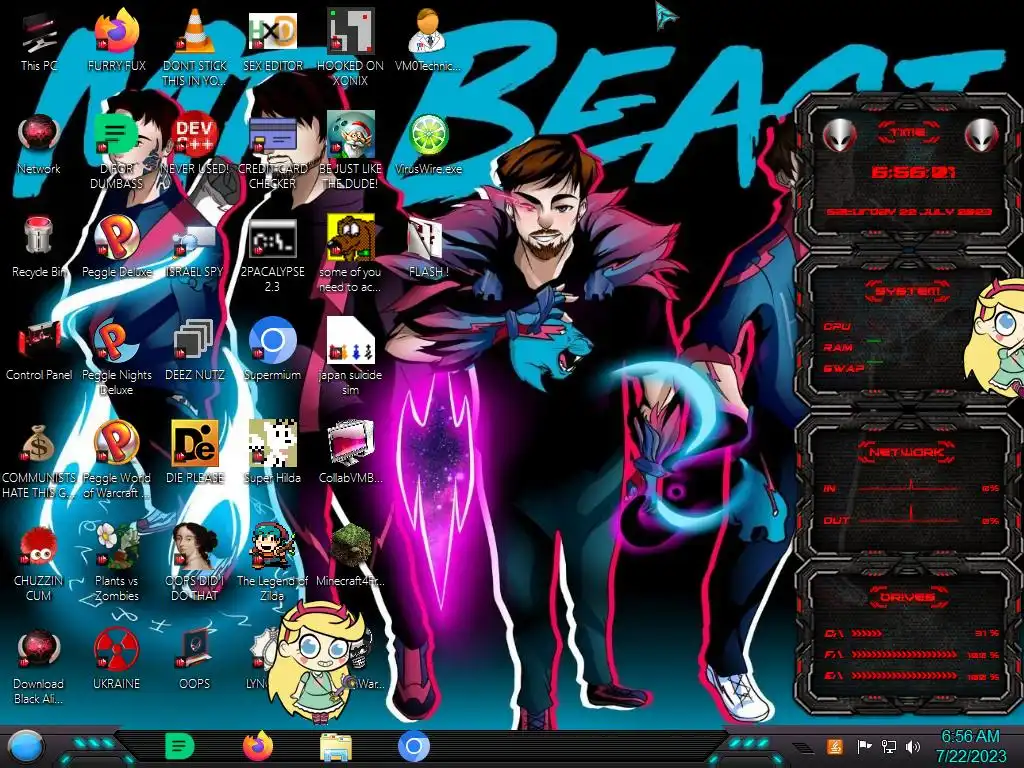Click the right alien head in TIME widget
The width and height of the screenshot is (1024, 768).
pos(982,135)
